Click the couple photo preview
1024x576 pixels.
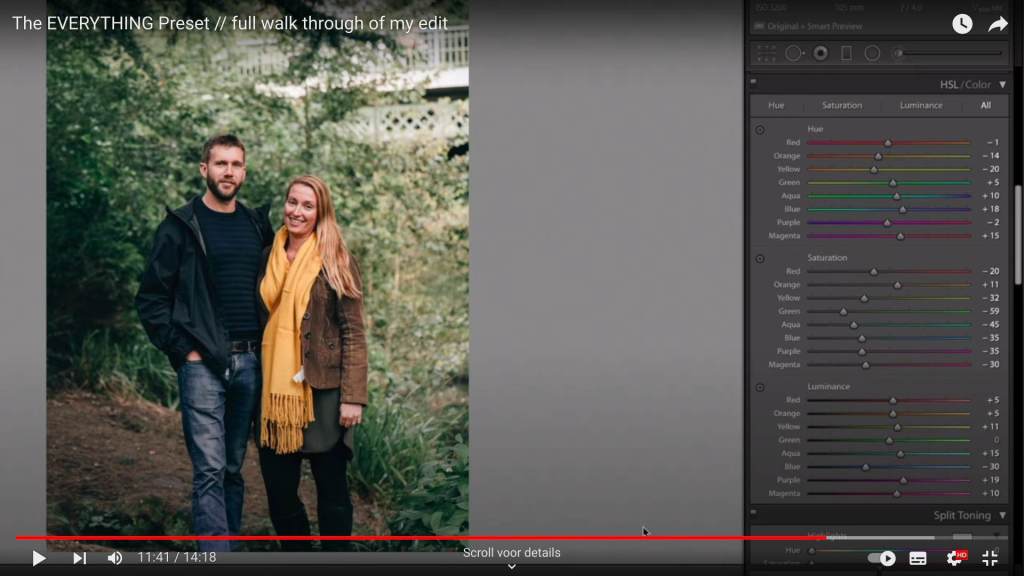click(257, 274)
